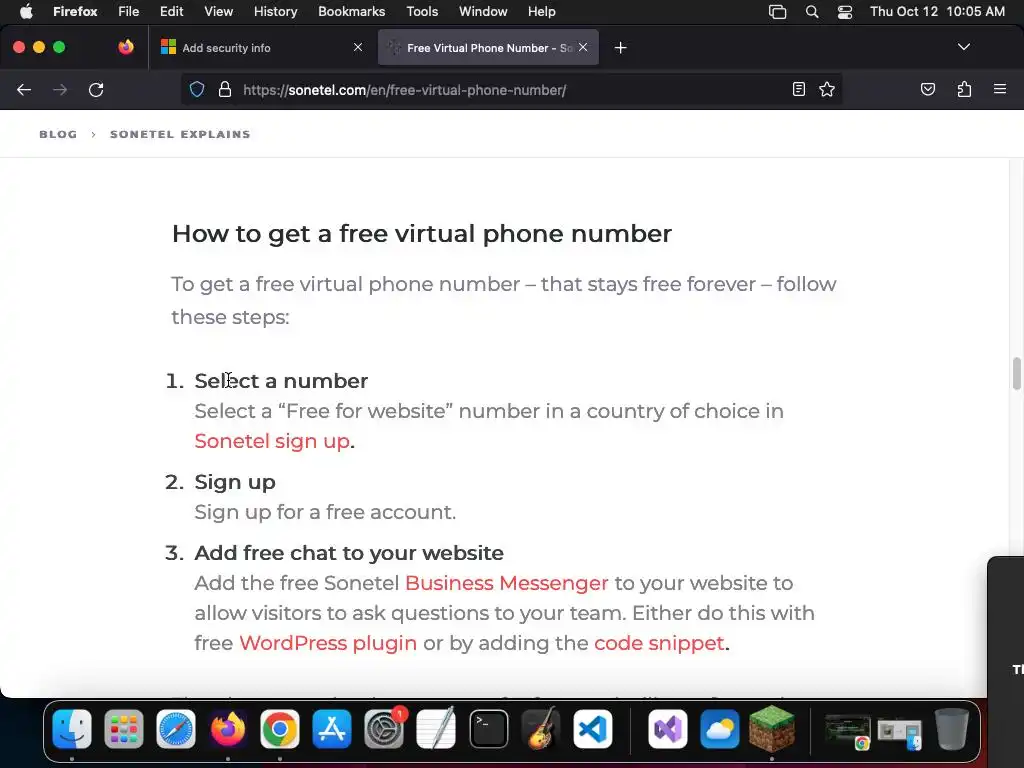Open Spotlight search in menu bar
Viewport: 1024px width, 768px height.
click(812, 12)
